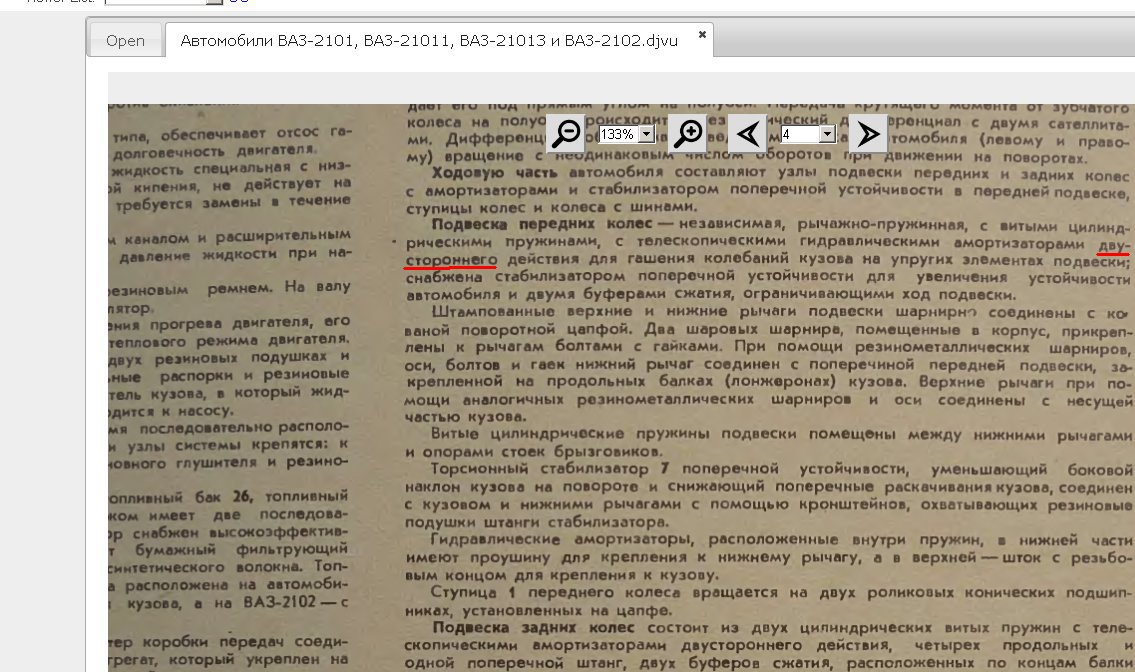The image size is (1135, 672).
Task: Open the 133% zoom level dropdown
Action: (x=646, y=134)
